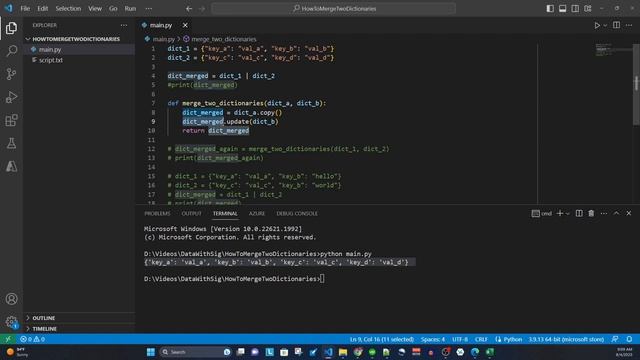Open the Source Control view
Screen dimensions: 640x360
11,74
